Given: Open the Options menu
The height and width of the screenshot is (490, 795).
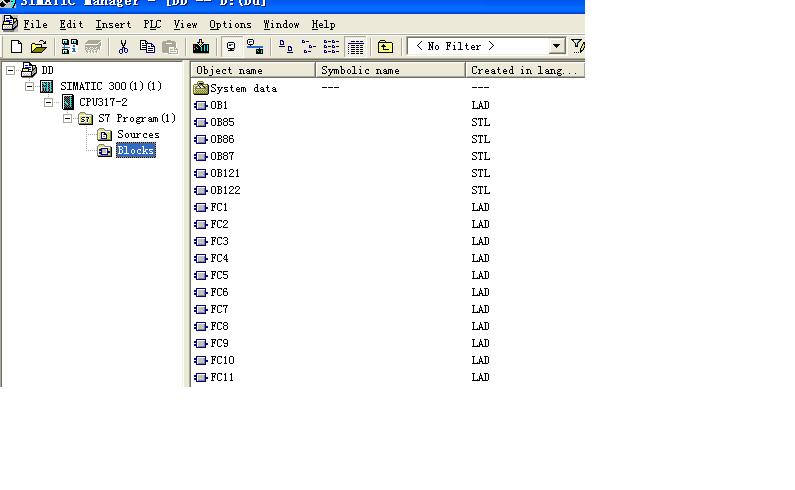Looking at the screenshot, I should (x=230, y=24).
